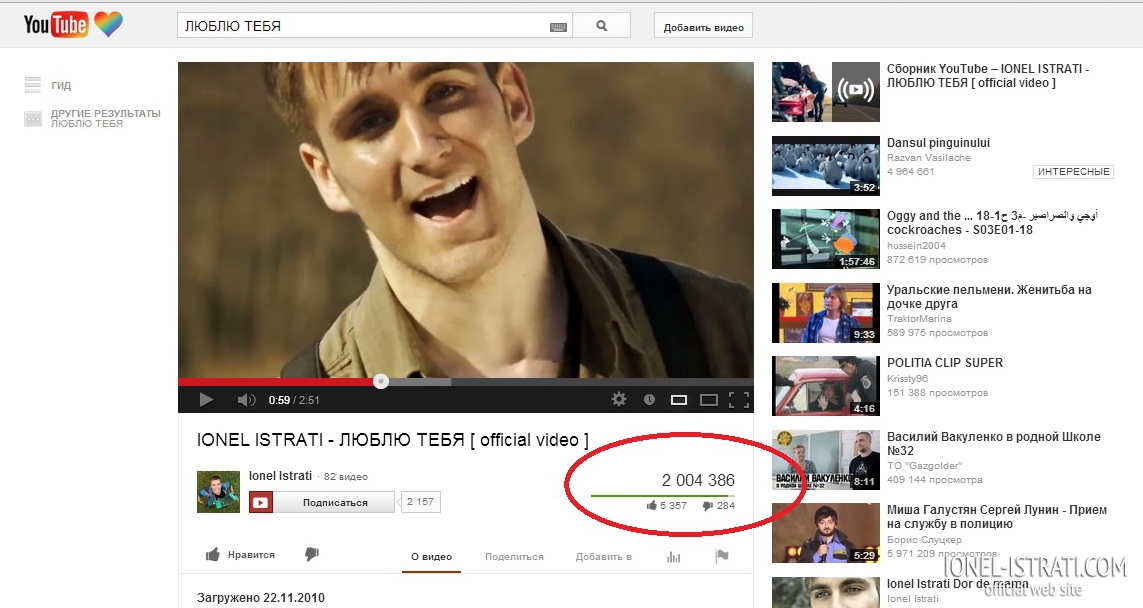Report the video with the flag icon

(x=722, y=557)
